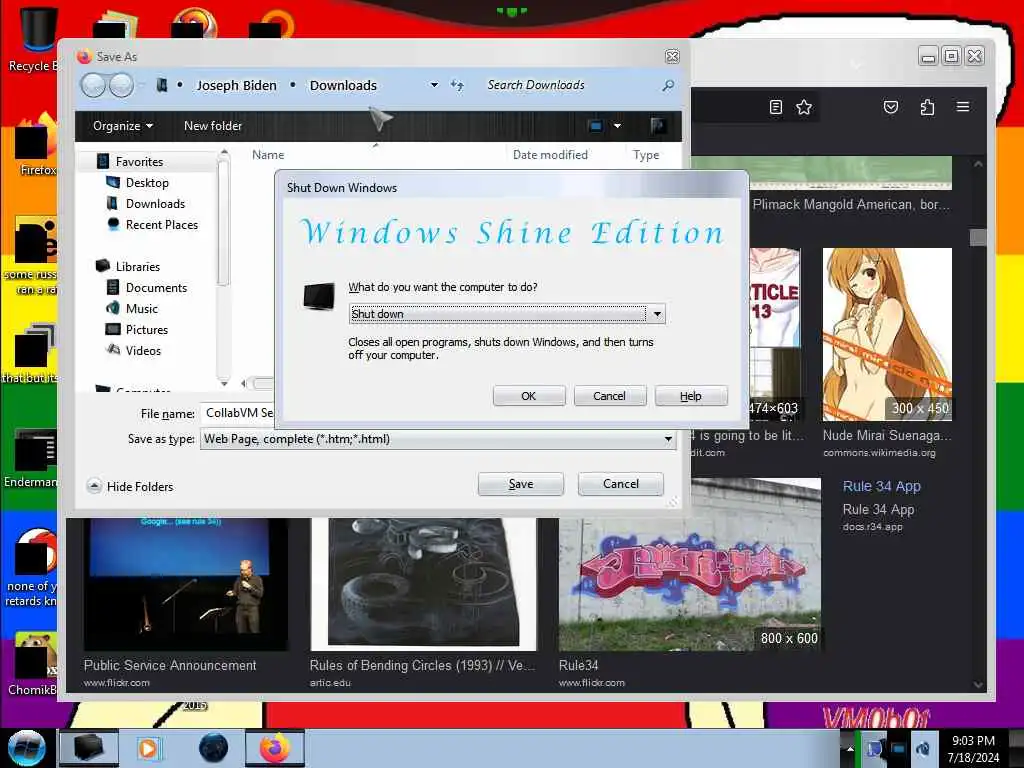This screenshot has width=1024, height=768.
Task: Select the ChomikBox desktop icon
Action: tap(33, 664)
